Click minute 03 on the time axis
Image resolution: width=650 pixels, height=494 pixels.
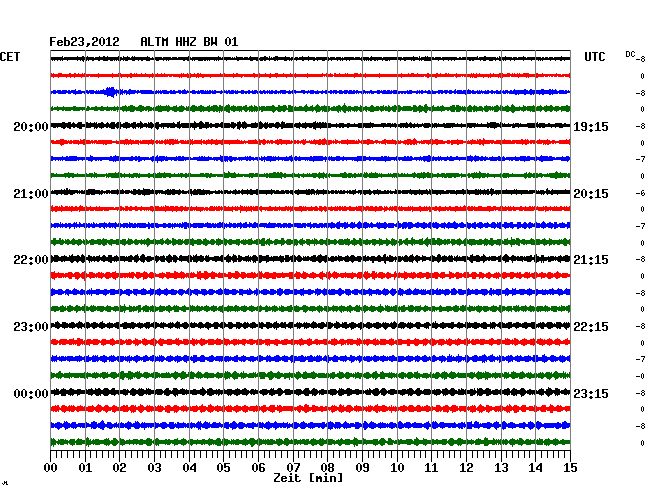pyautogui.click(x=154, y=467)
